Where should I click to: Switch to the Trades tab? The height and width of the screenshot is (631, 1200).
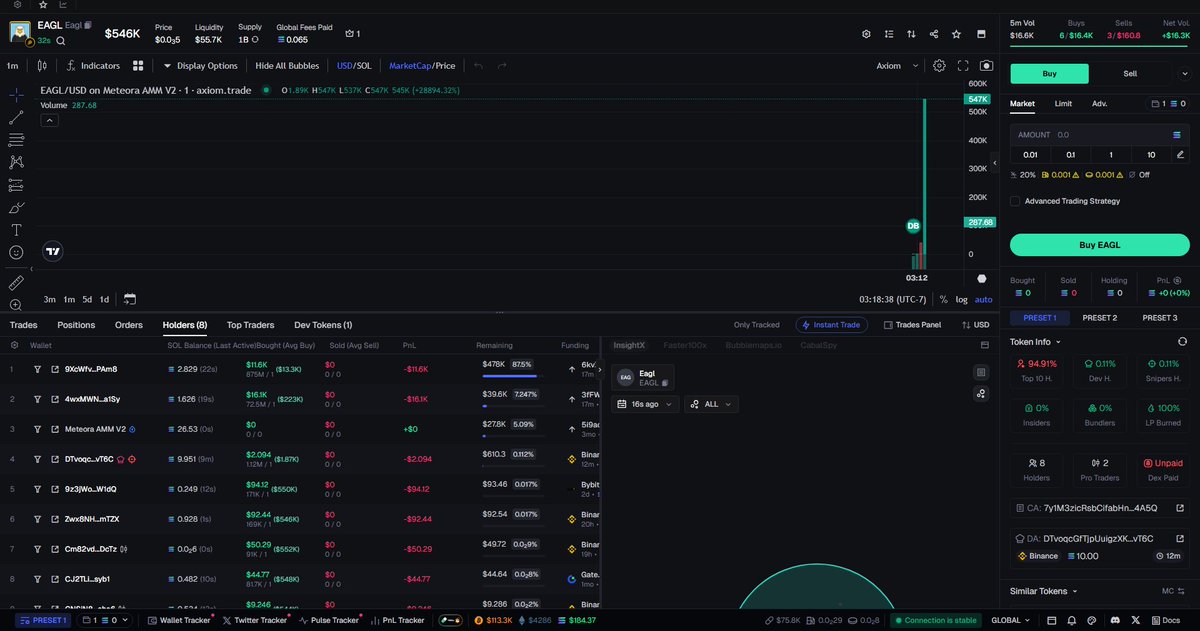[x=23, y=325]
